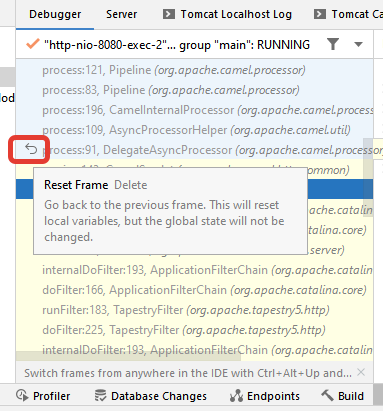
Task: Select frame runFilter:183, TapestryFilter
Action: [194, 310]
